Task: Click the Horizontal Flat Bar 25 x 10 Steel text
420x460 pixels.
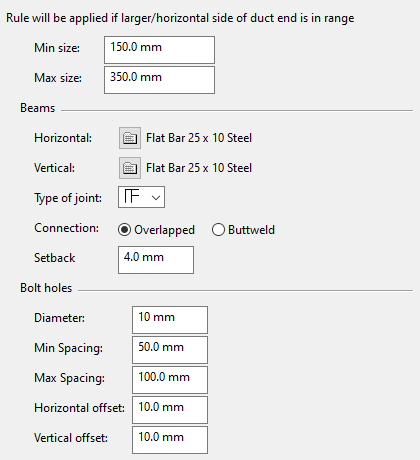Action: 199,138
